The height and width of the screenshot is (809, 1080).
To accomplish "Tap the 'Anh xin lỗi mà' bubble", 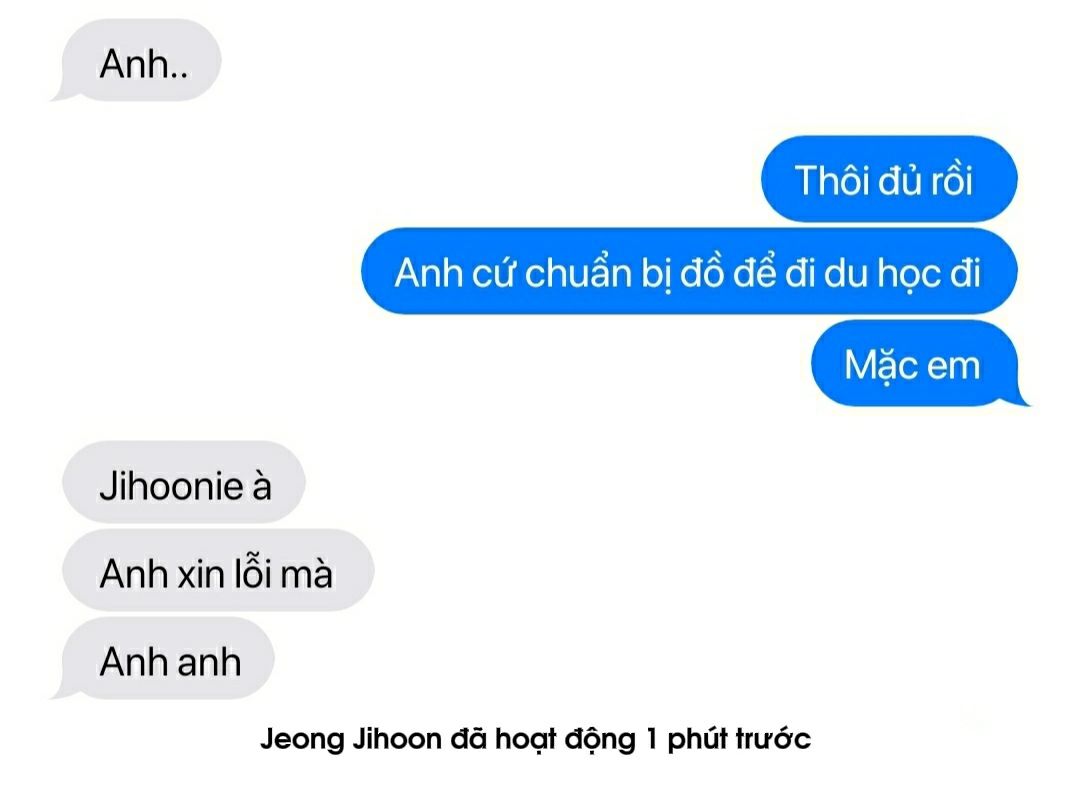I will coord(218,570).
